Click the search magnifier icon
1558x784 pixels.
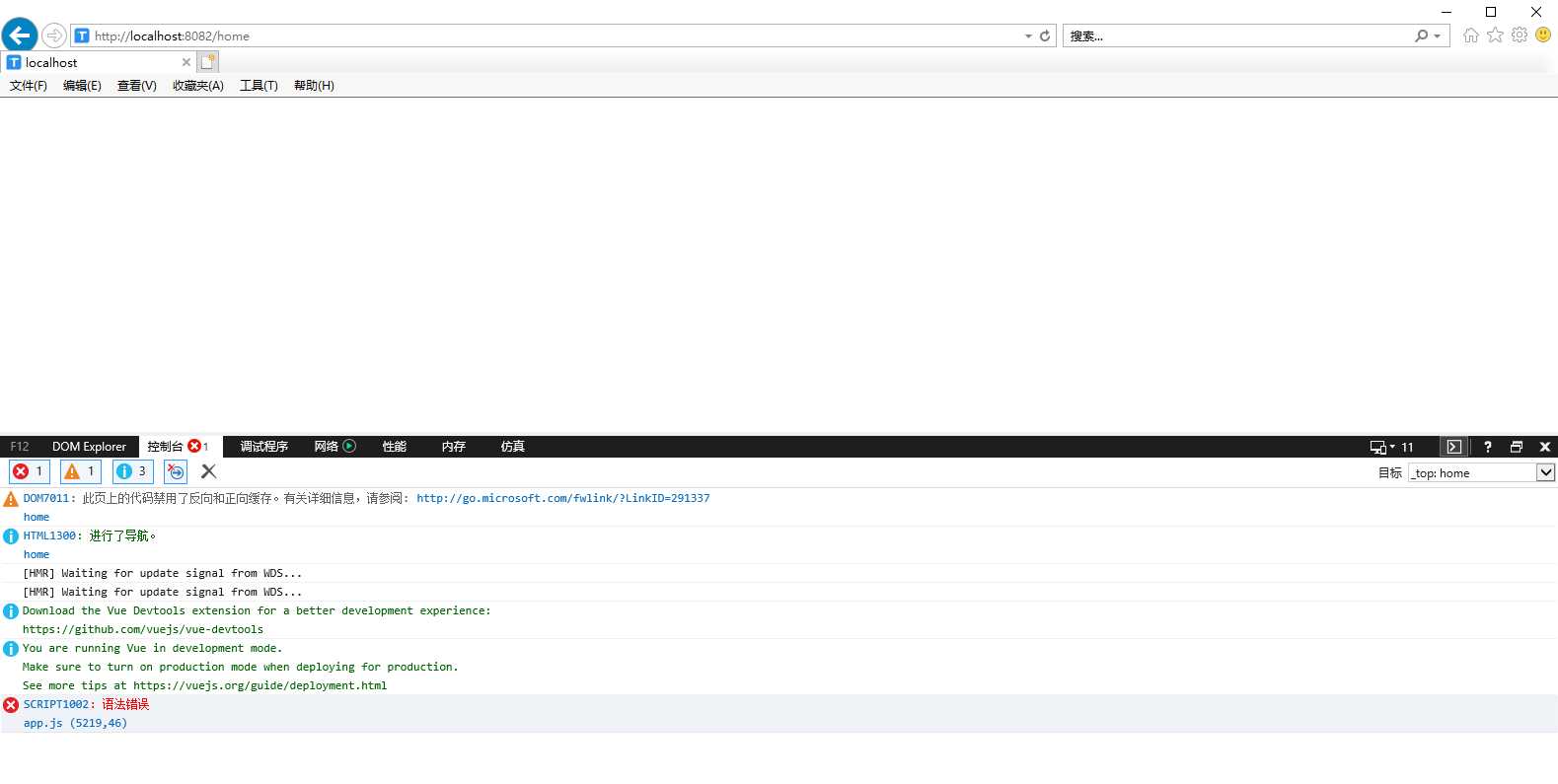click(1421, 36)
